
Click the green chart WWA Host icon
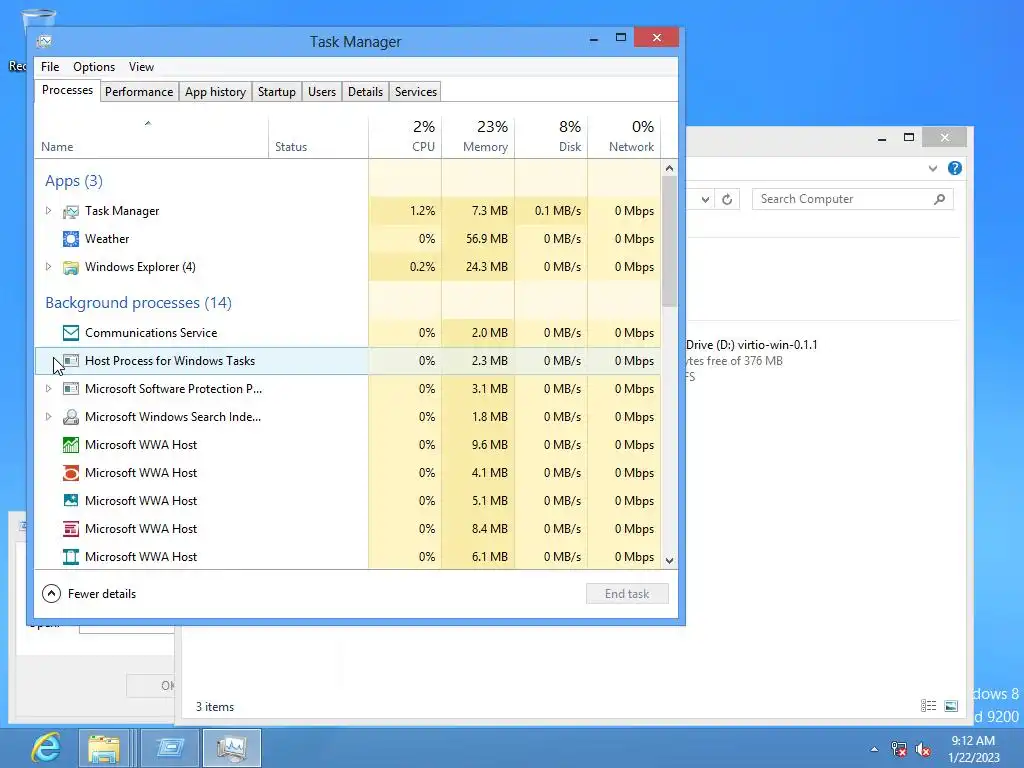[71, 445]
